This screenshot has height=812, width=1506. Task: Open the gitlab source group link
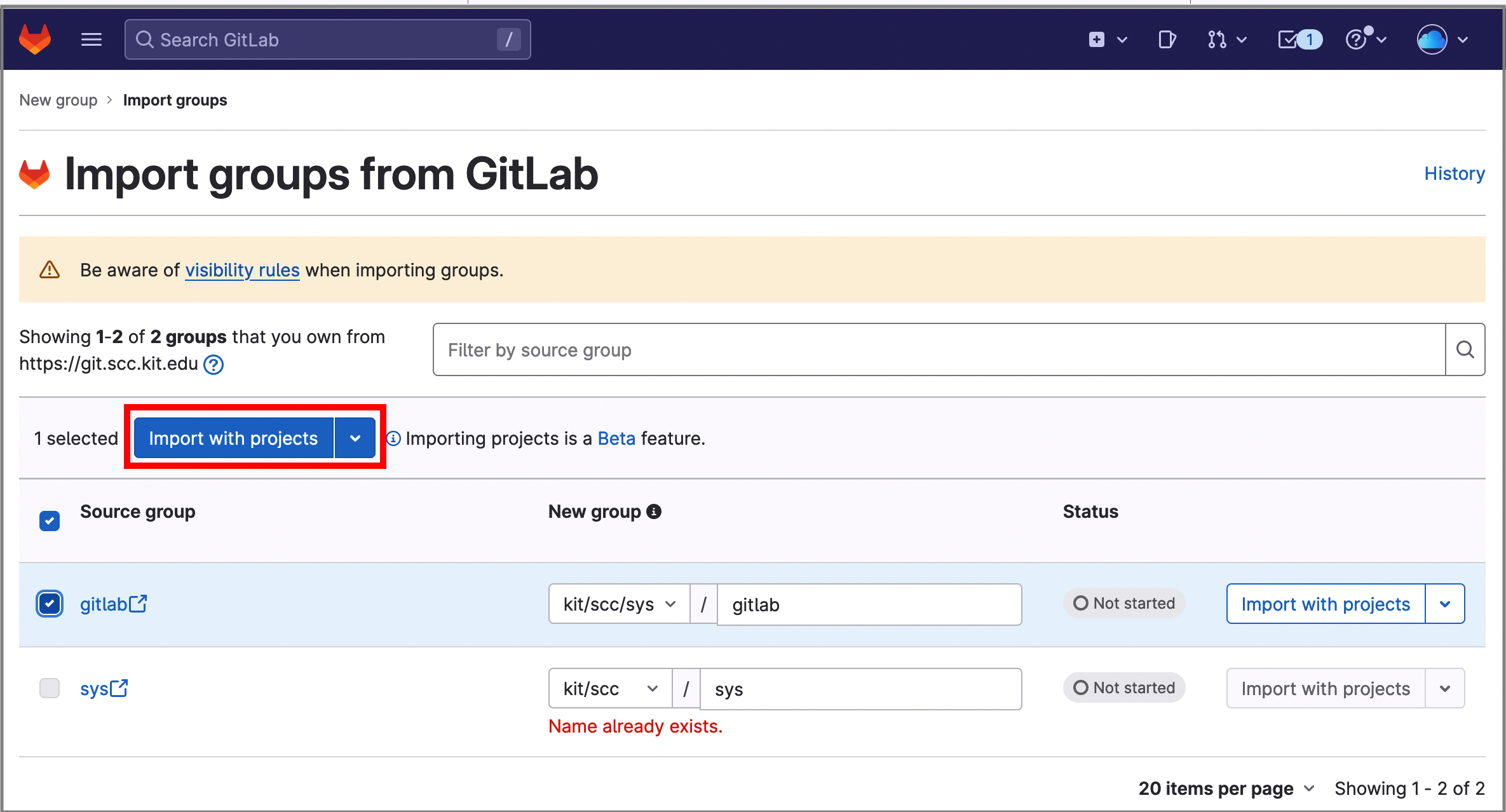coord(113,604)
